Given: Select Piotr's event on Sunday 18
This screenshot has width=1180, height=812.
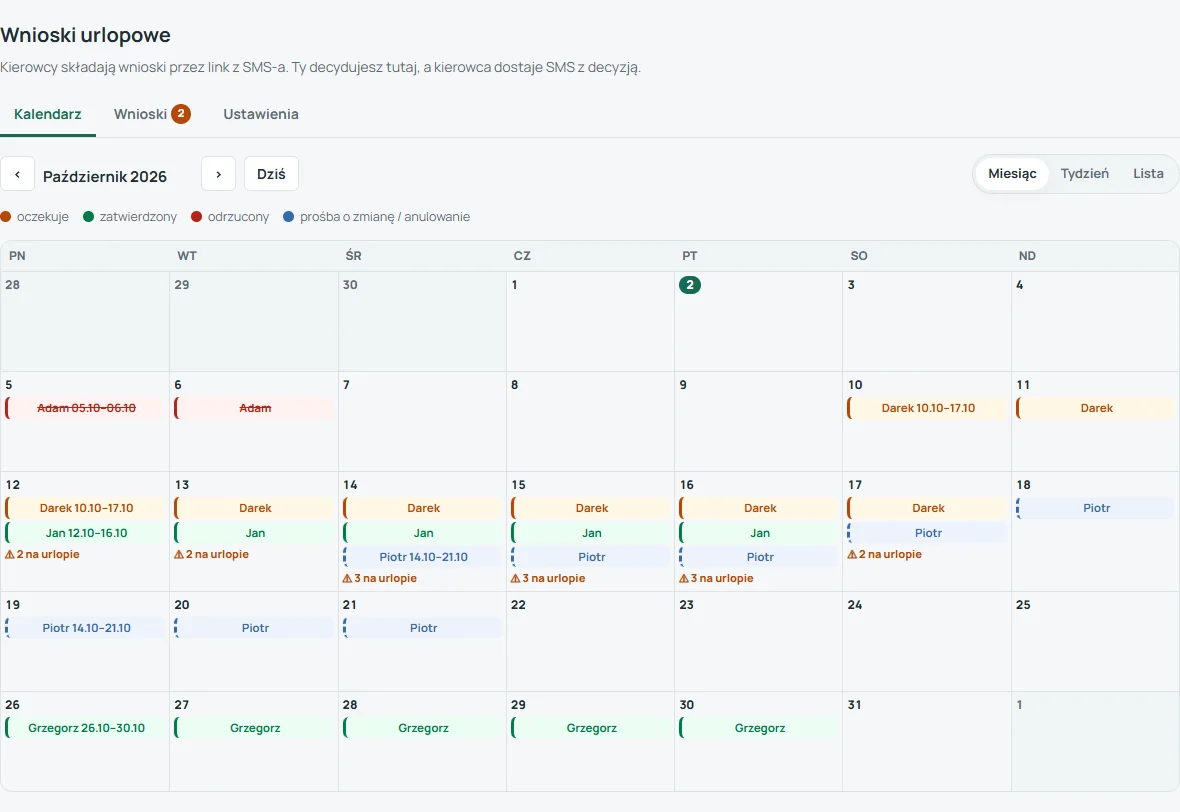Looking at the screenshot, I should coord(1096,508).
